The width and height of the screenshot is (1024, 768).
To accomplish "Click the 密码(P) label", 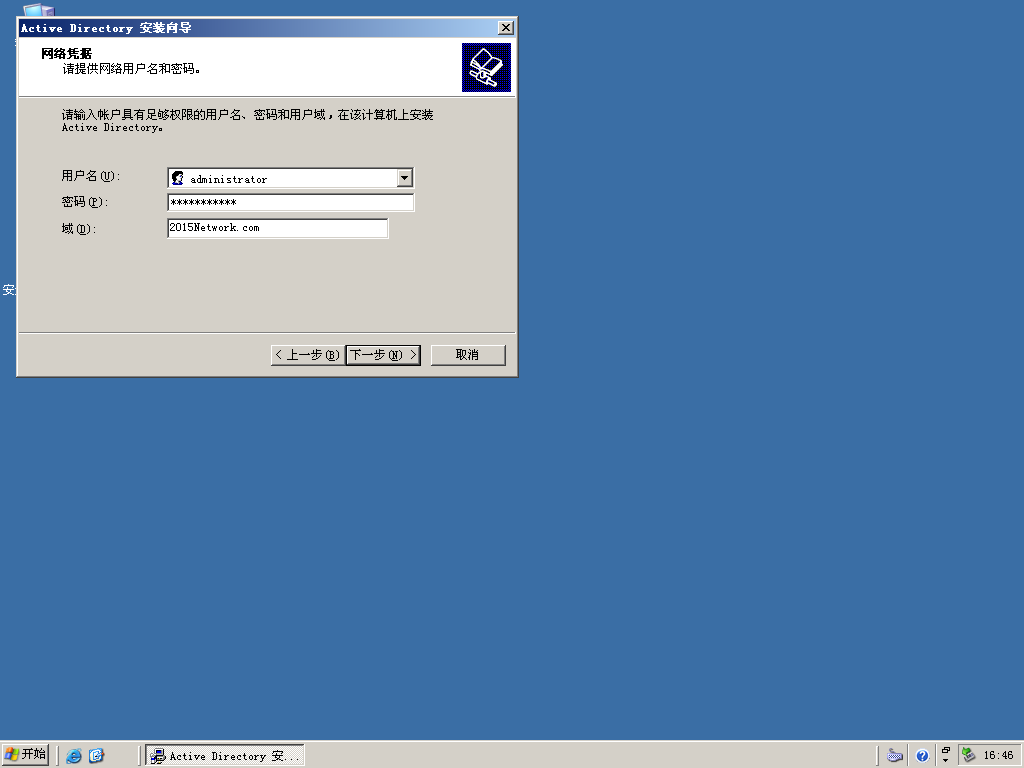I will click(x=85, y=202).
